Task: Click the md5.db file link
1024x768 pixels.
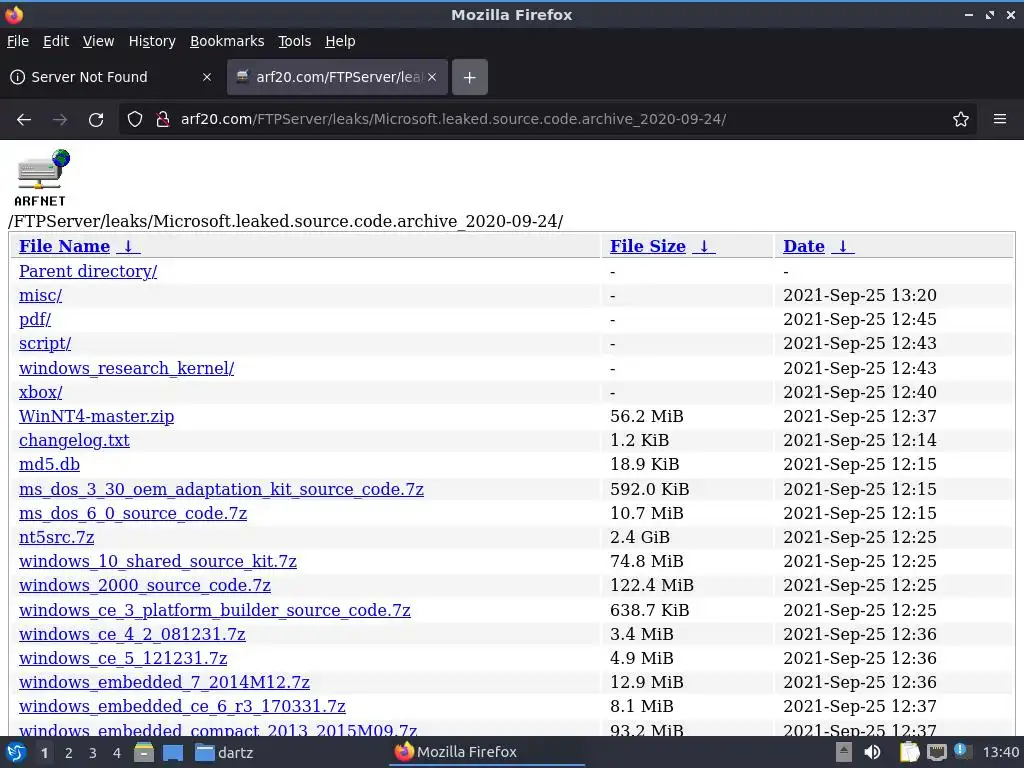Action: point(50,464)
